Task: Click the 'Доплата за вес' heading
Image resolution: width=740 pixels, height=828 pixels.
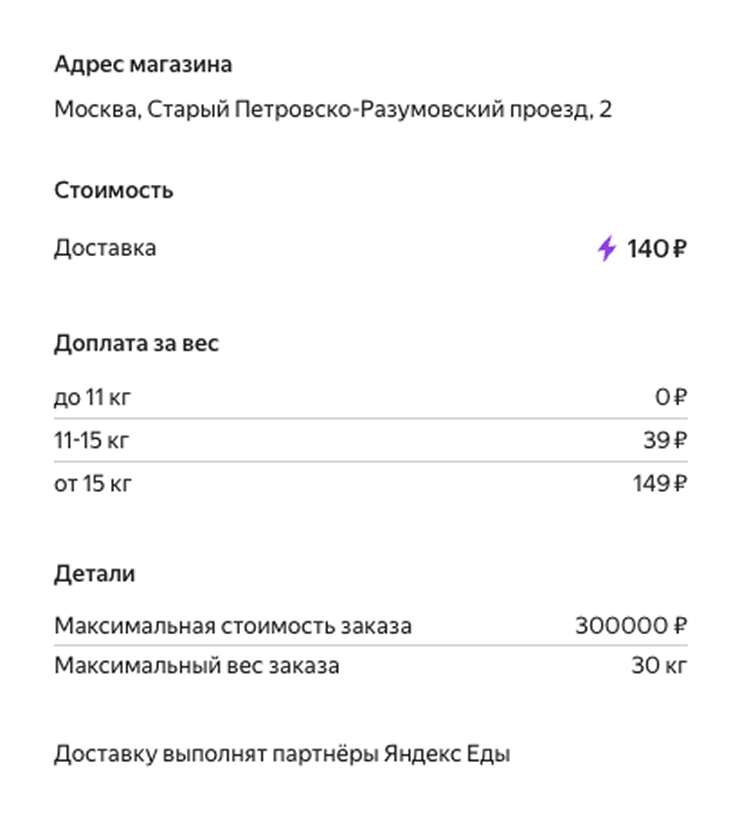Action: (x=136, y=343)
